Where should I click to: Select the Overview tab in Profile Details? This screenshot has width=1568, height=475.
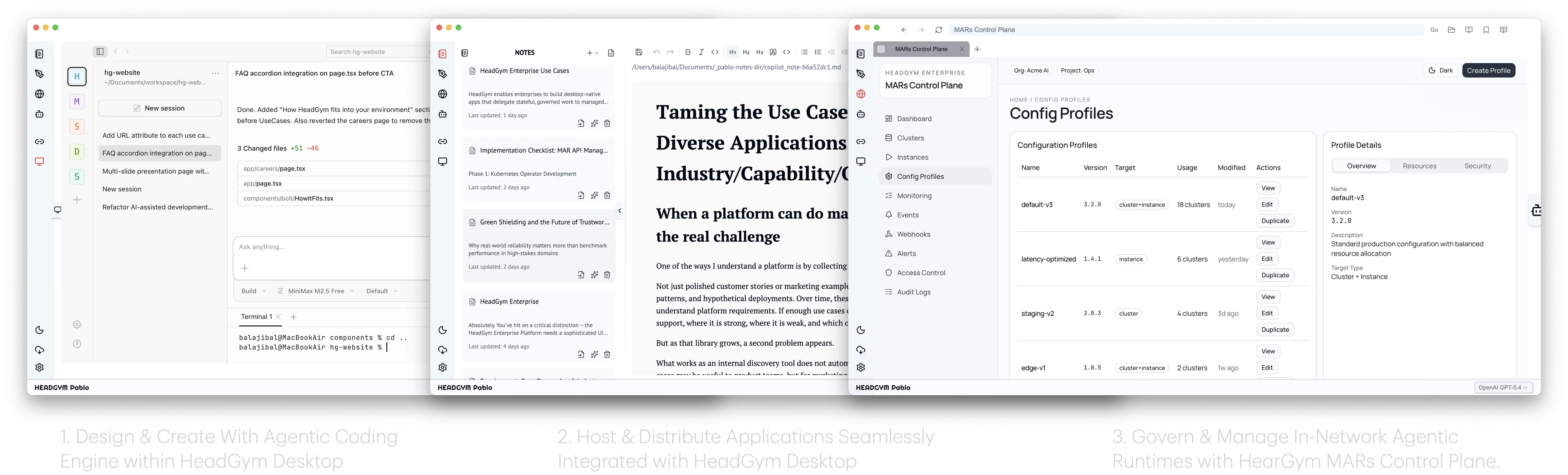pyautogui.click(x=1361, y=166)
